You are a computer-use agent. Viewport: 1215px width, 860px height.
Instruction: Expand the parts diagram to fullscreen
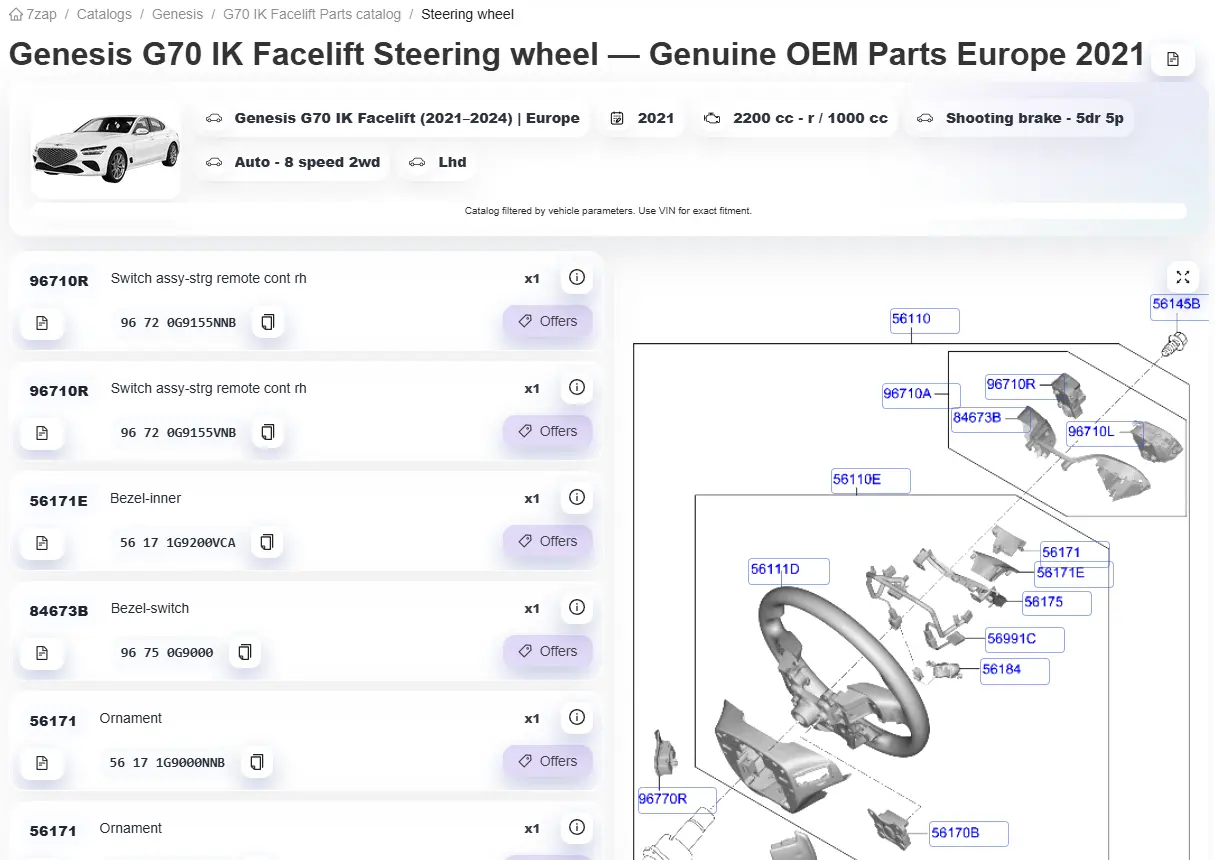[1183, 277]
